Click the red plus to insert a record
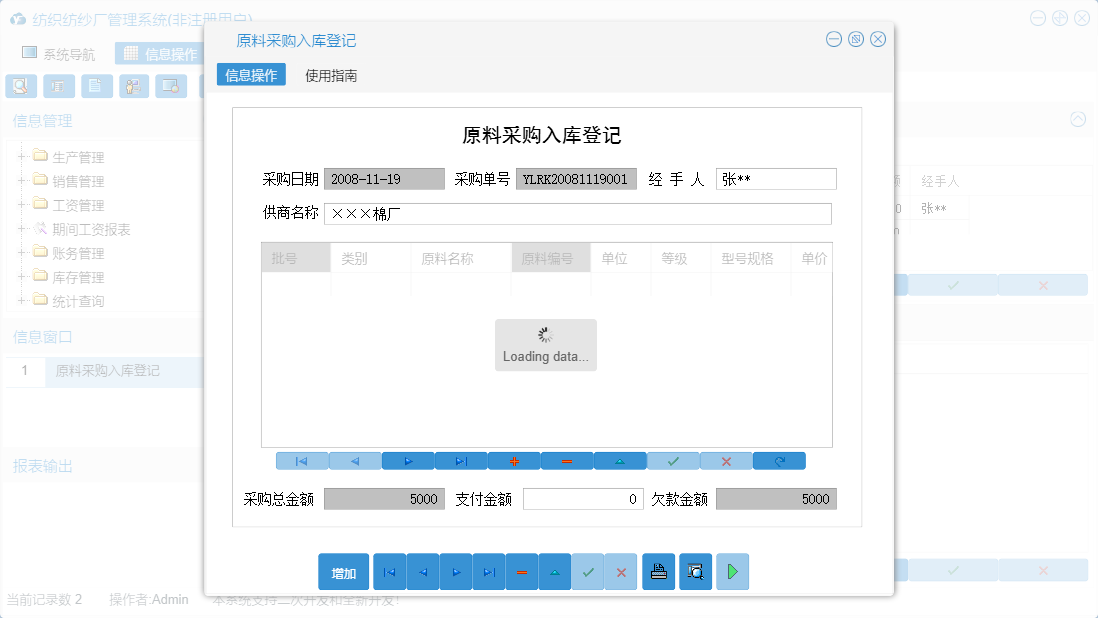 [512, 460]
